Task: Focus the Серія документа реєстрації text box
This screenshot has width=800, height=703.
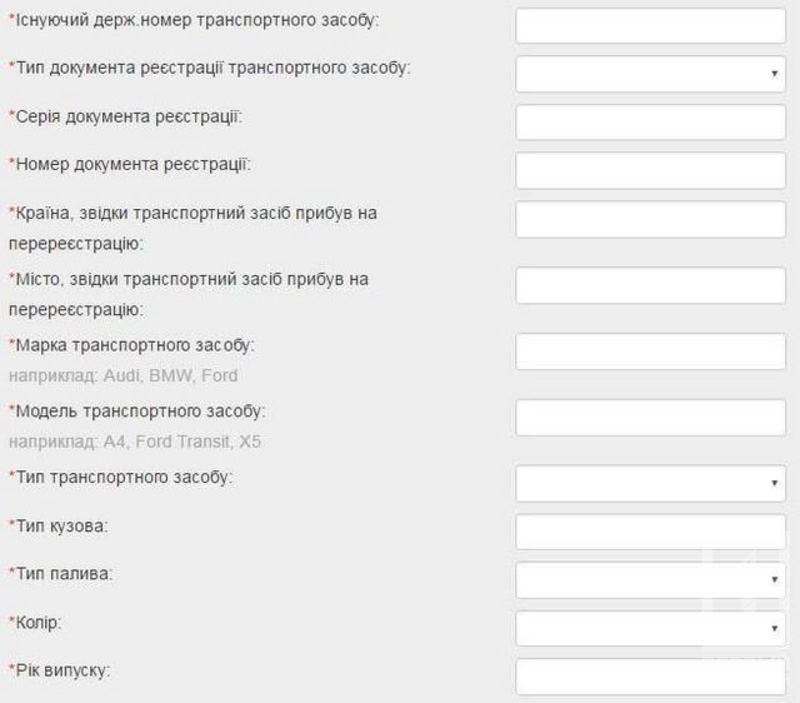Action: (x=650, y=121)
